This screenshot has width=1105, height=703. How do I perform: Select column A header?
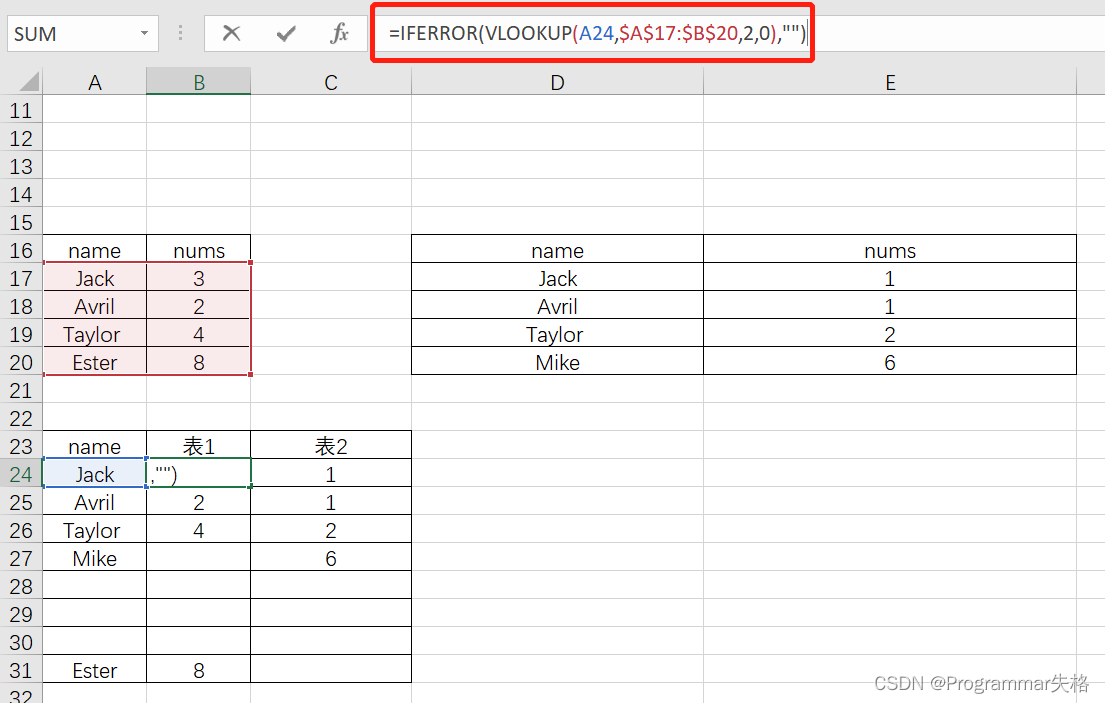coord(94,82)
